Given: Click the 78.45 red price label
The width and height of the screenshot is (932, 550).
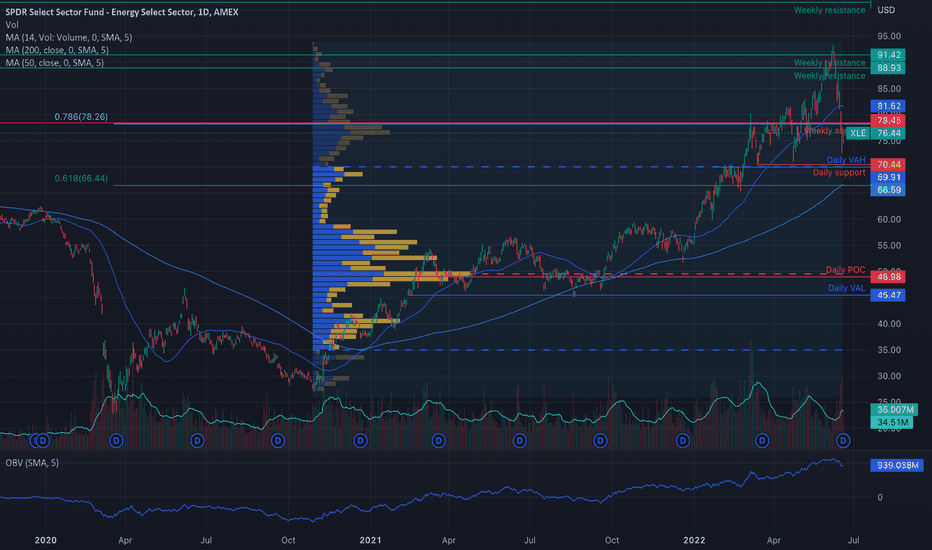Looking at the screenshot, I should click(x=888, y=121).
